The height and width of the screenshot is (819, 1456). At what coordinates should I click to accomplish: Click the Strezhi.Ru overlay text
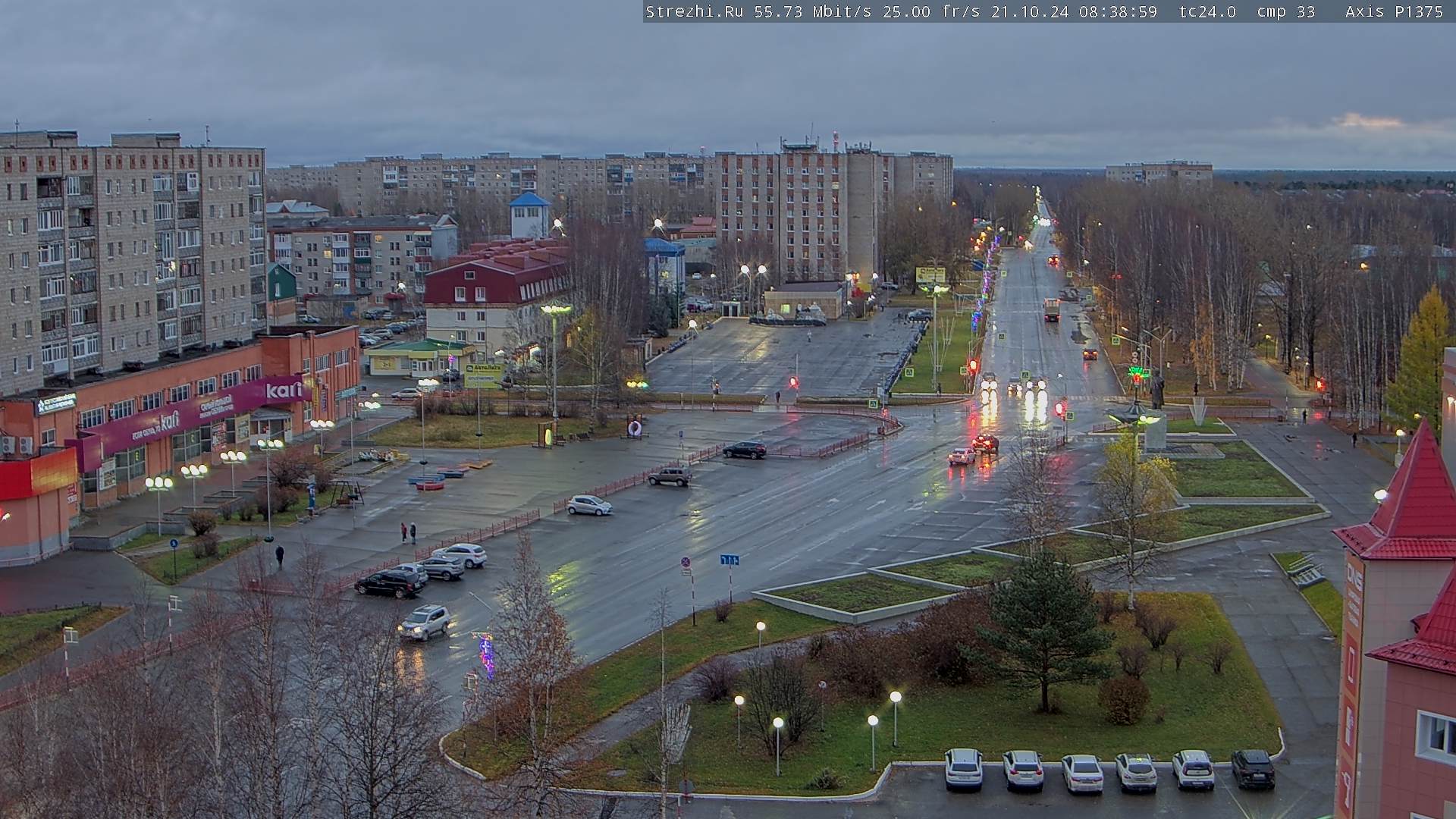[x=694, y=12]
